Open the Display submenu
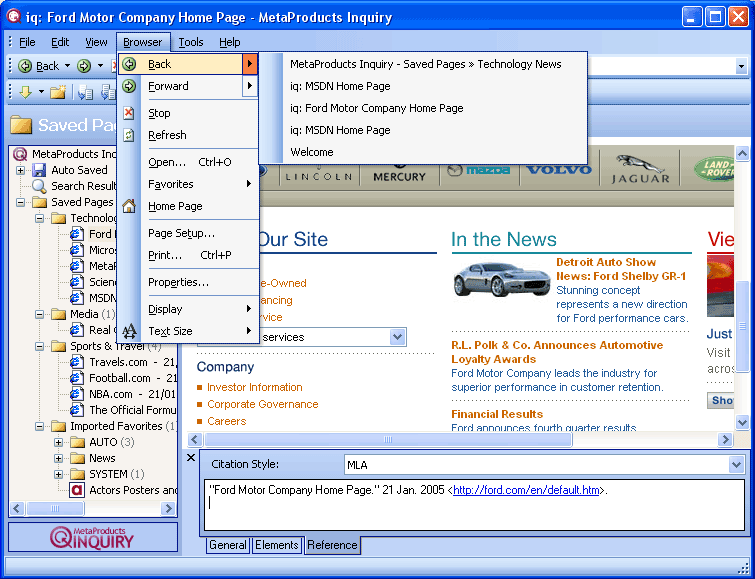 coord(188,309)
